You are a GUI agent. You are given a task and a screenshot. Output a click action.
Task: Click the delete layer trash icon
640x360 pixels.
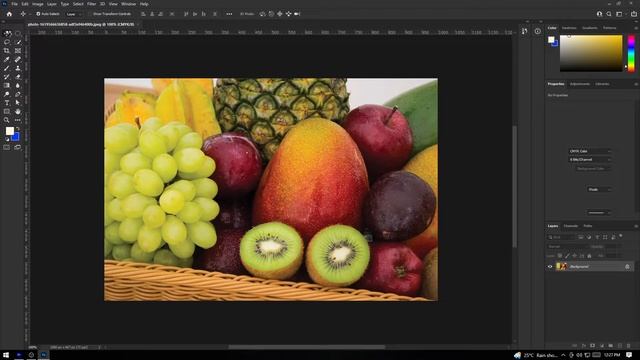point(629,345)
